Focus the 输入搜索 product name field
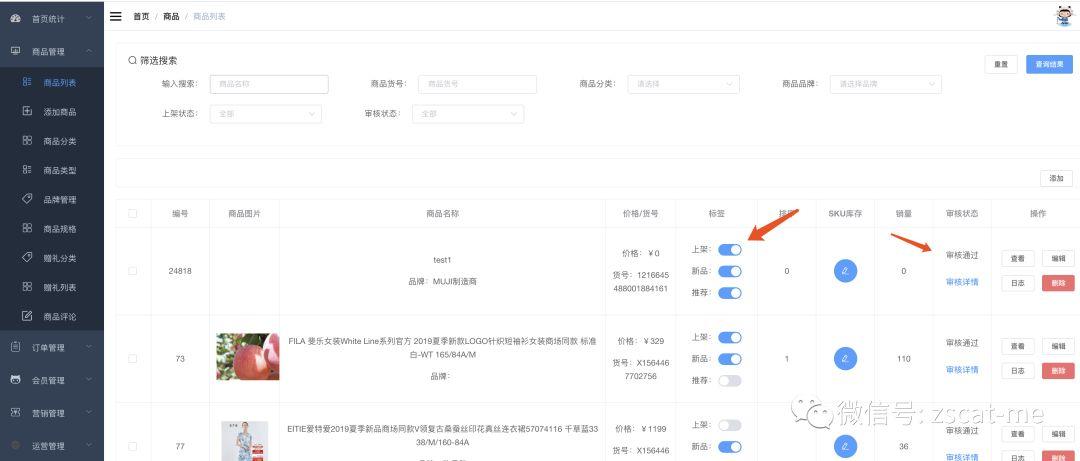Screen dimensions: 1080x461 [x=269, y=84]
